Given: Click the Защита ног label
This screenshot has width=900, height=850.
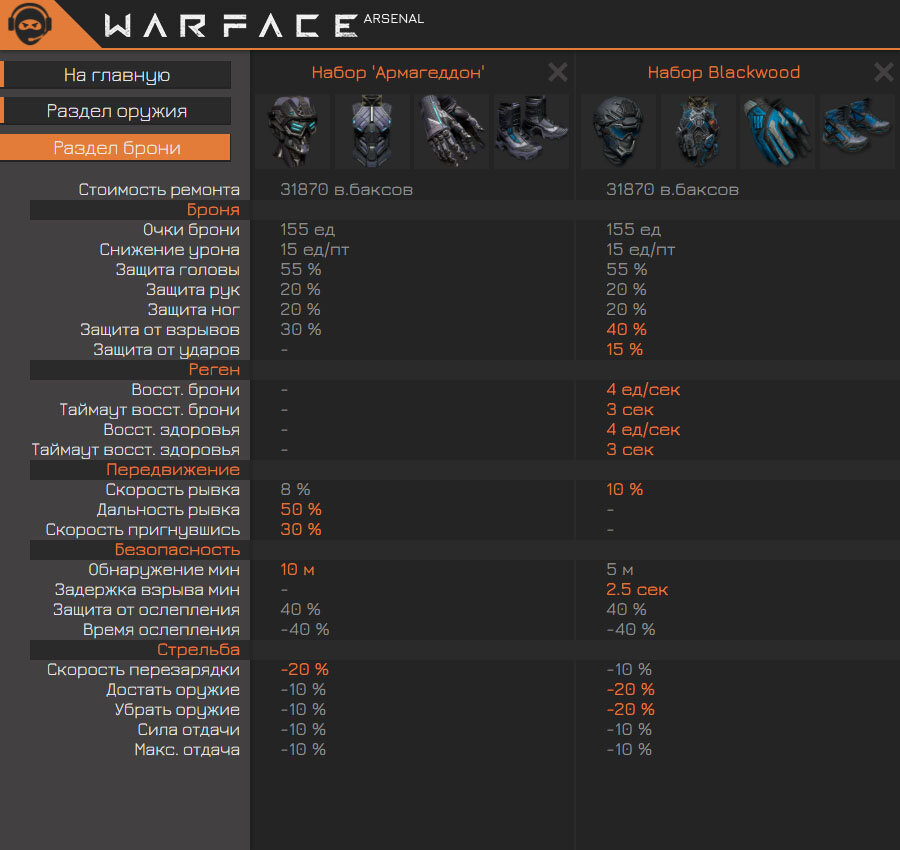Looking at the screenshot, I should tap(193, 310).
